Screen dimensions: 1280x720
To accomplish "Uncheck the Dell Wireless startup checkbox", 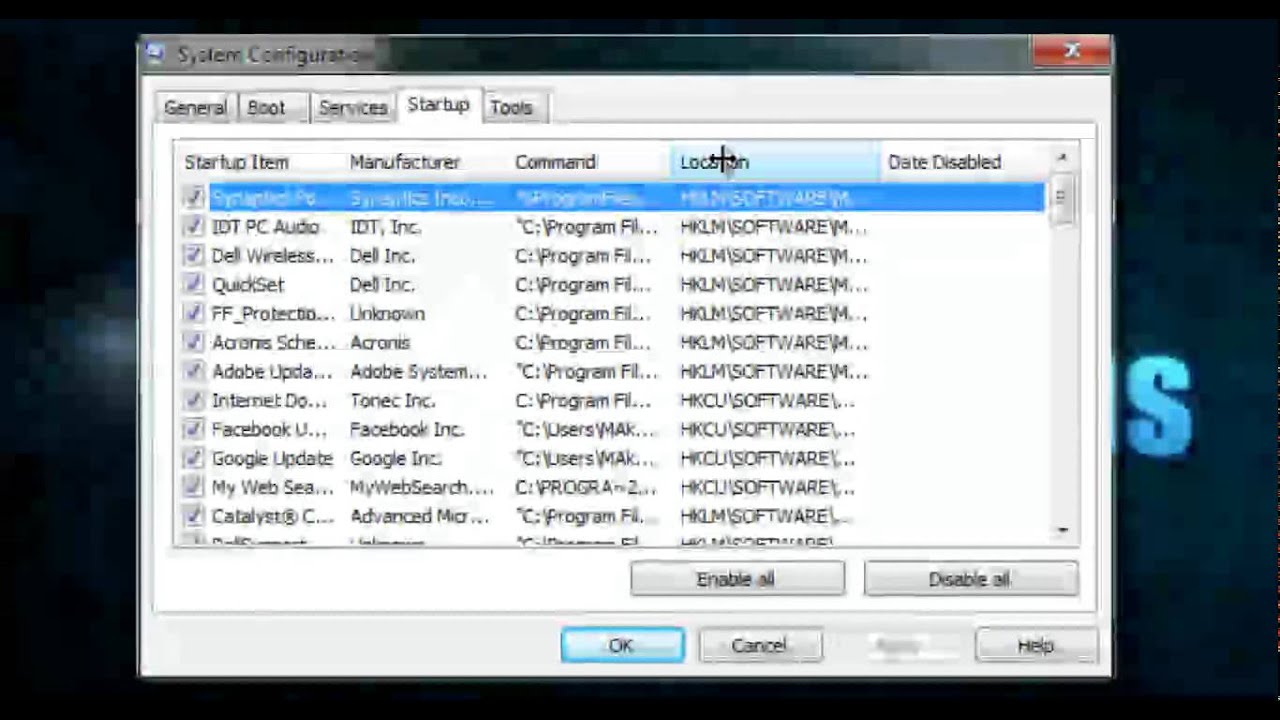I will [x=194, y=256].
